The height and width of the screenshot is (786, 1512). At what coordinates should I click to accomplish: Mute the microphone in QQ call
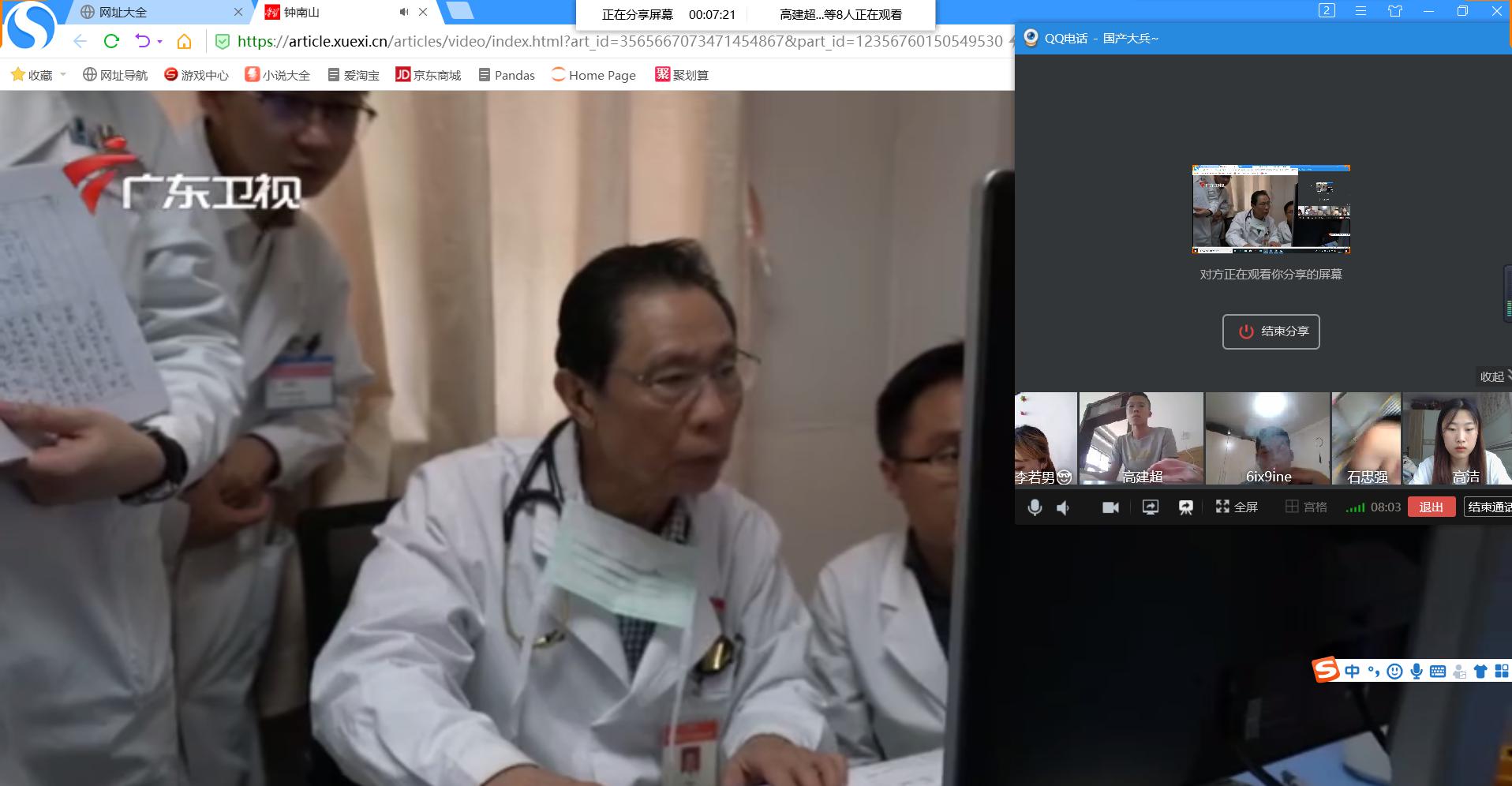click(x=1035, y=507)
